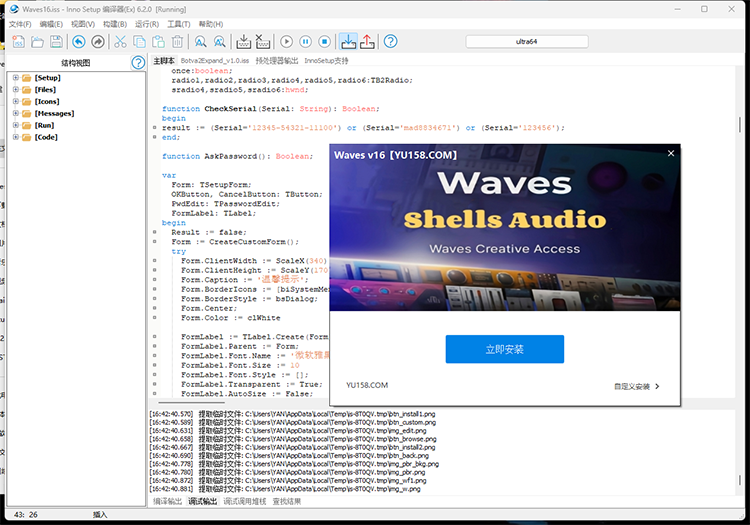Select the [Files] section label
The width and height of the screenshot is (750, 525).
pos(45,89)
